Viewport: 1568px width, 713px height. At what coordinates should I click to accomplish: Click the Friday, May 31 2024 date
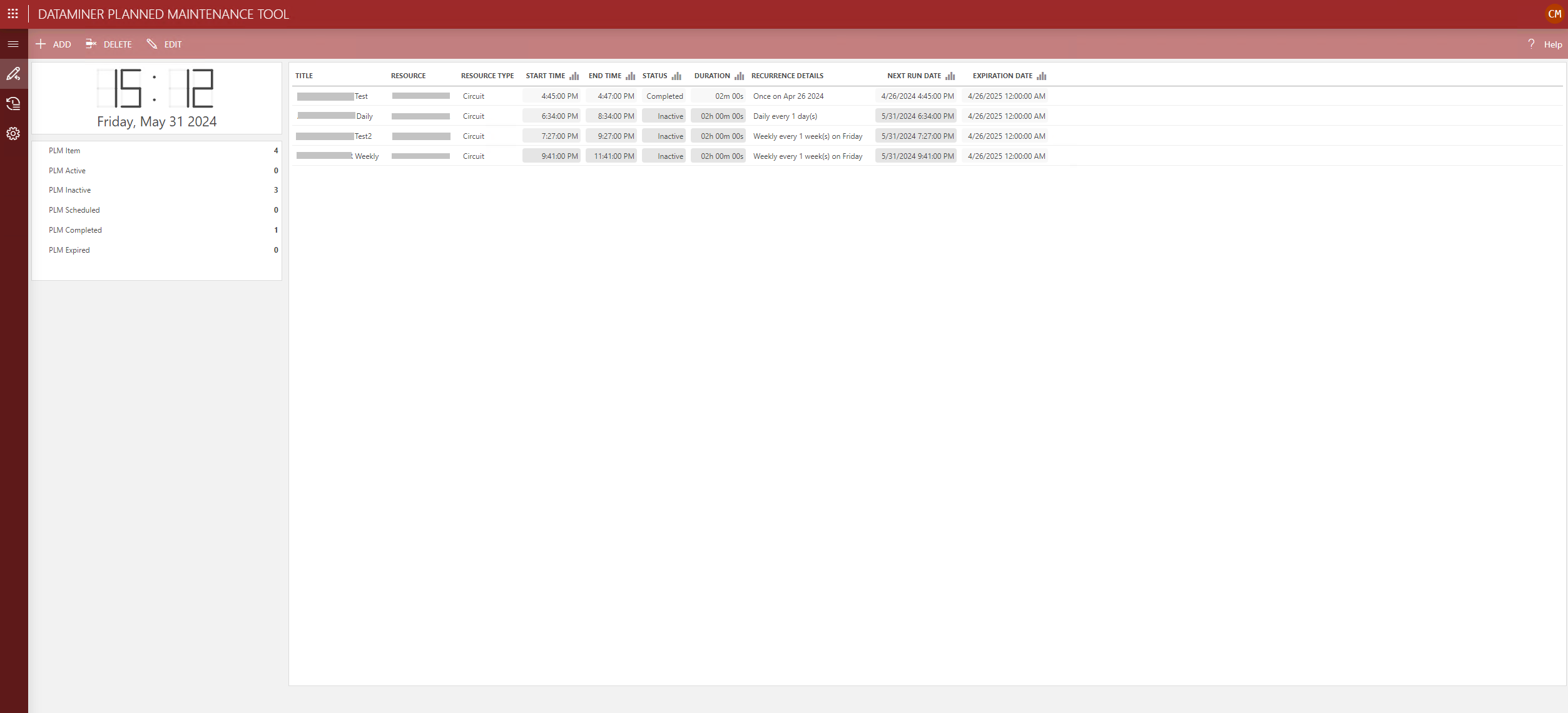(x=157, y=122)
